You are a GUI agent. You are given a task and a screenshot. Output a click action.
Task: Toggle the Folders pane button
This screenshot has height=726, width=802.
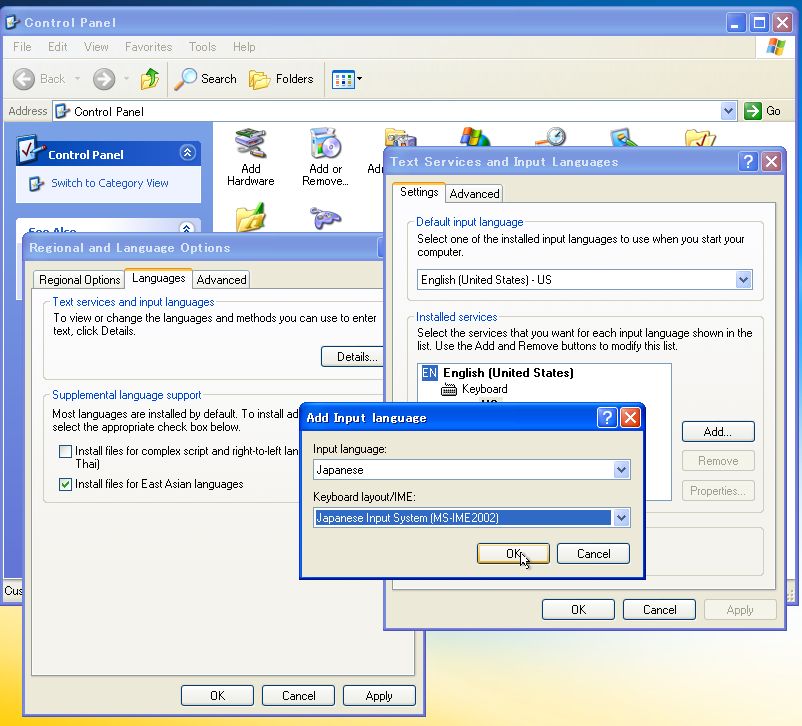[x=281, y=79]
